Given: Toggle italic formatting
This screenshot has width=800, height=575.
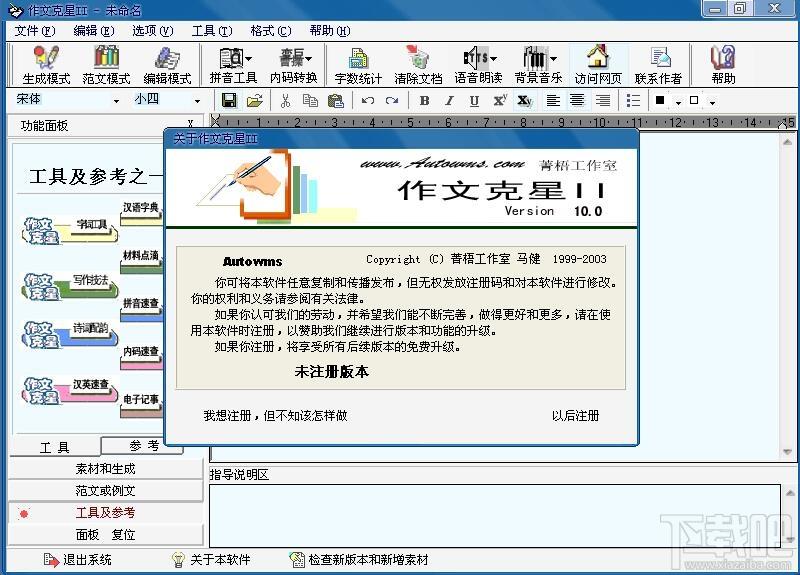Looking at the screenshot, I should click(x=449, y=101).
